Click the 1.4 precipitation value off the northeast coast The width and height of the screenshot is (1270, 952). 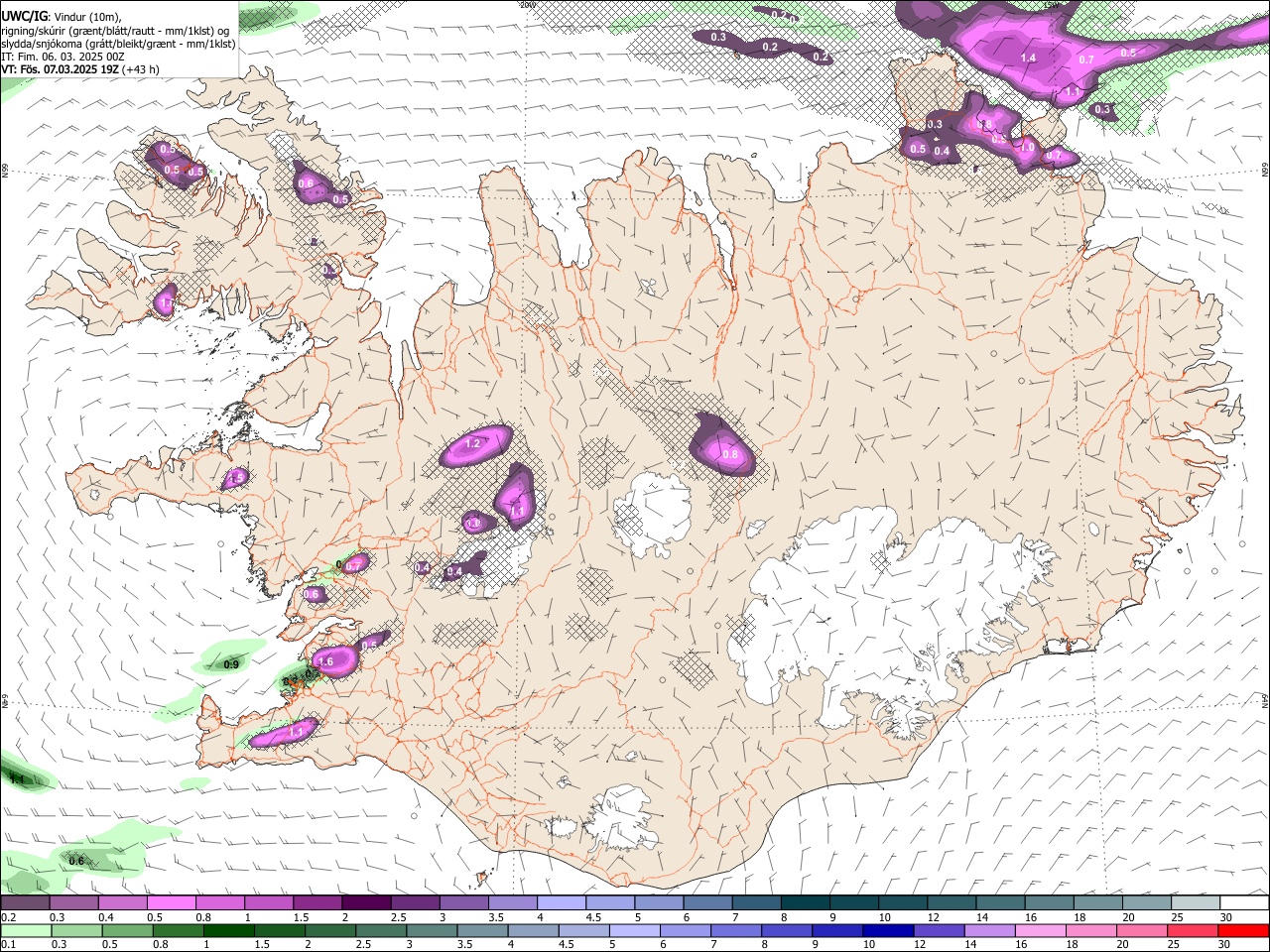(1028, 59)
